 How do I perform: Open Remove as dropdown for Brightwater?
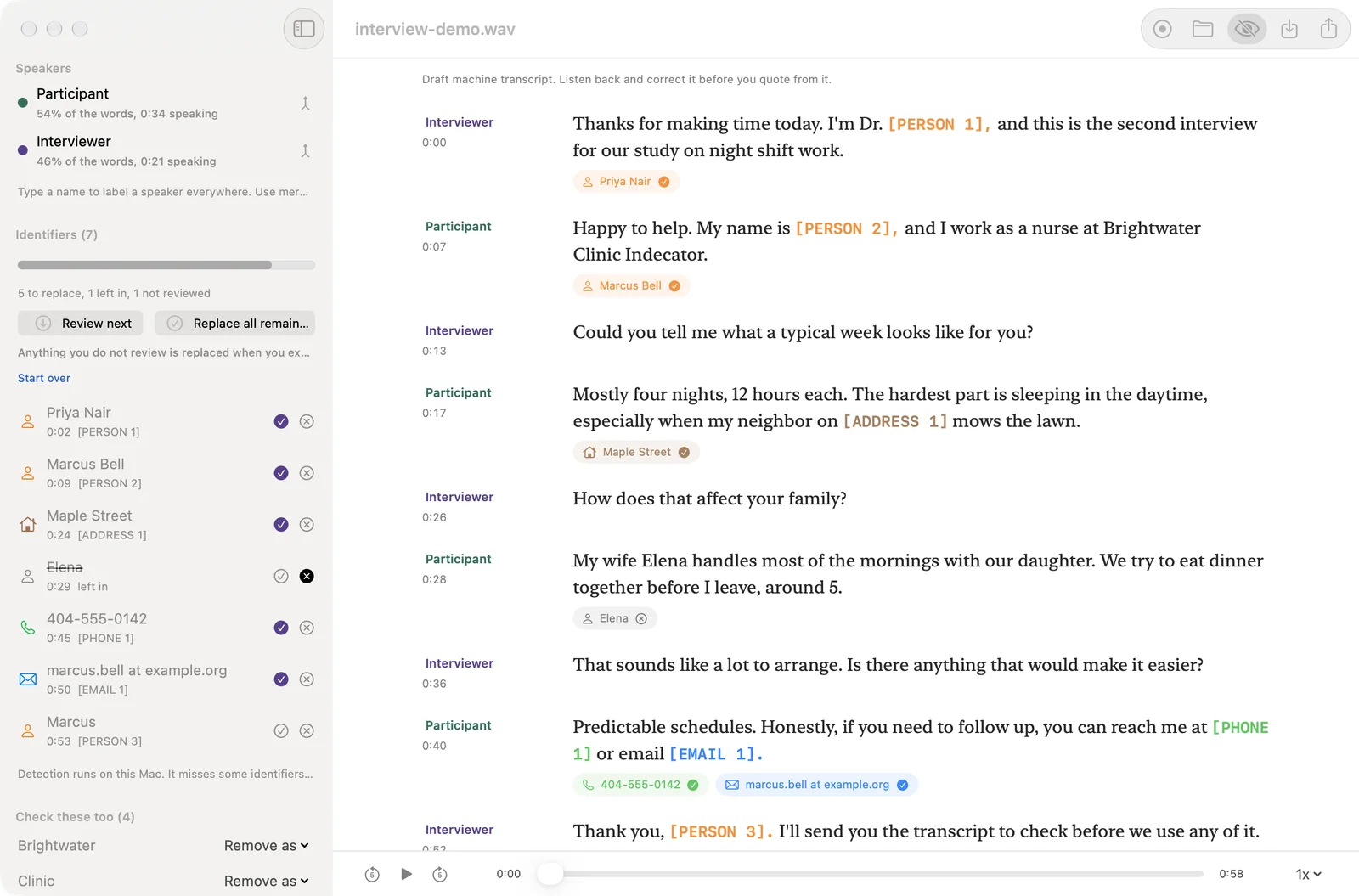(266, 846)
